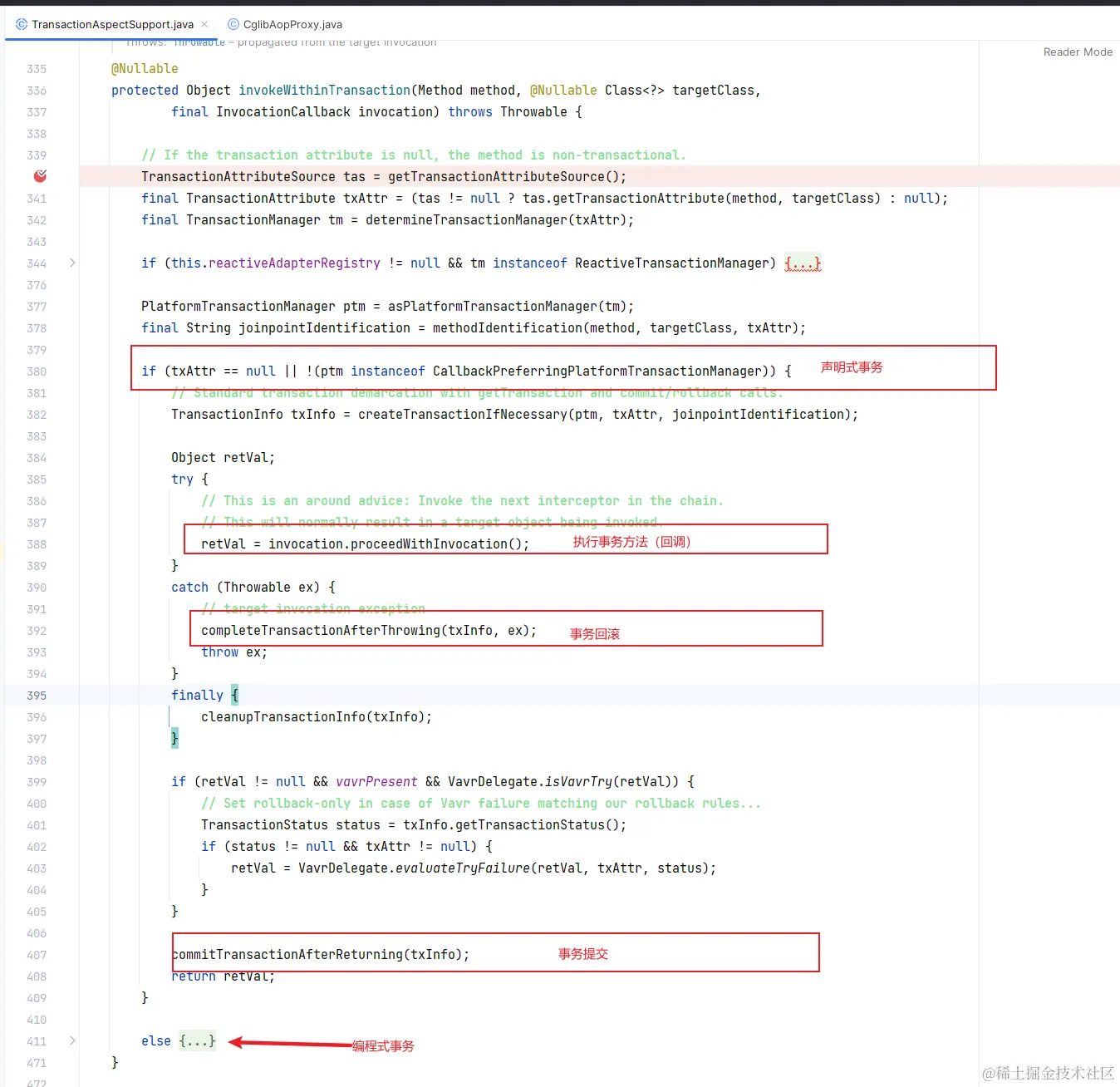Enable Reader Mode

point(1077,52)
